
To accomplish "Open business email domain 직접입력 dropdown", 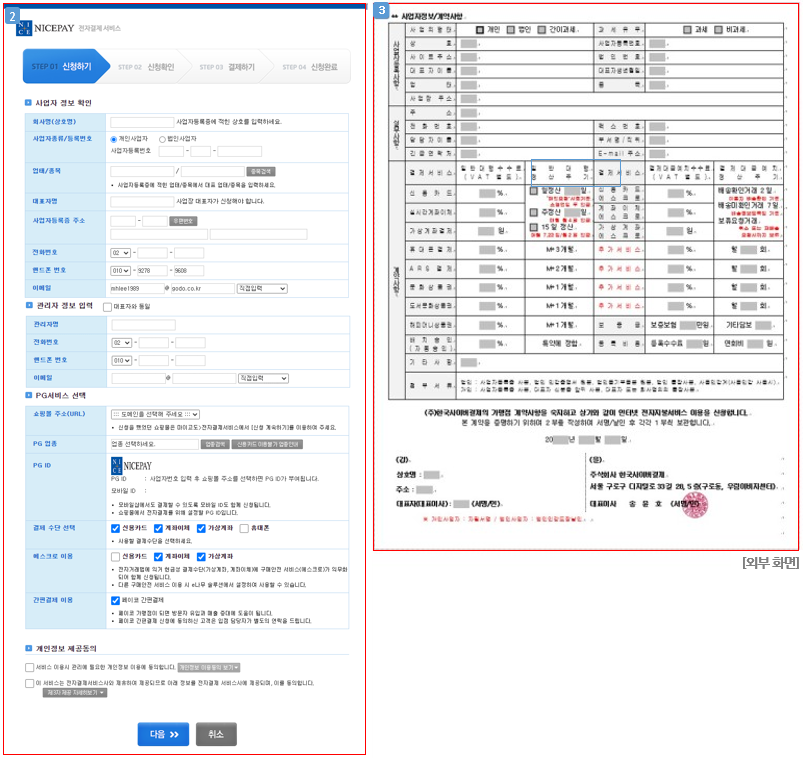I will pos(262,289).
